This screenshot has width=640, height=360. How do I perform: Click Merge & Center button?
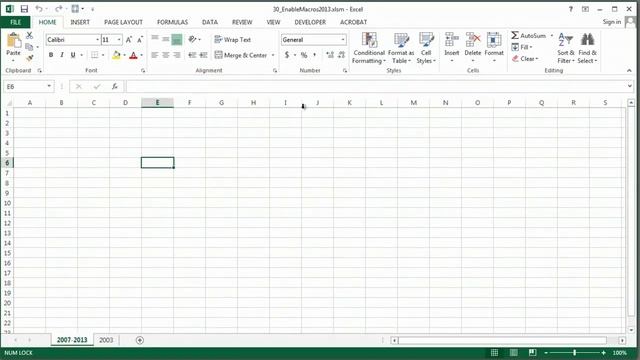(x=241, y=55)
